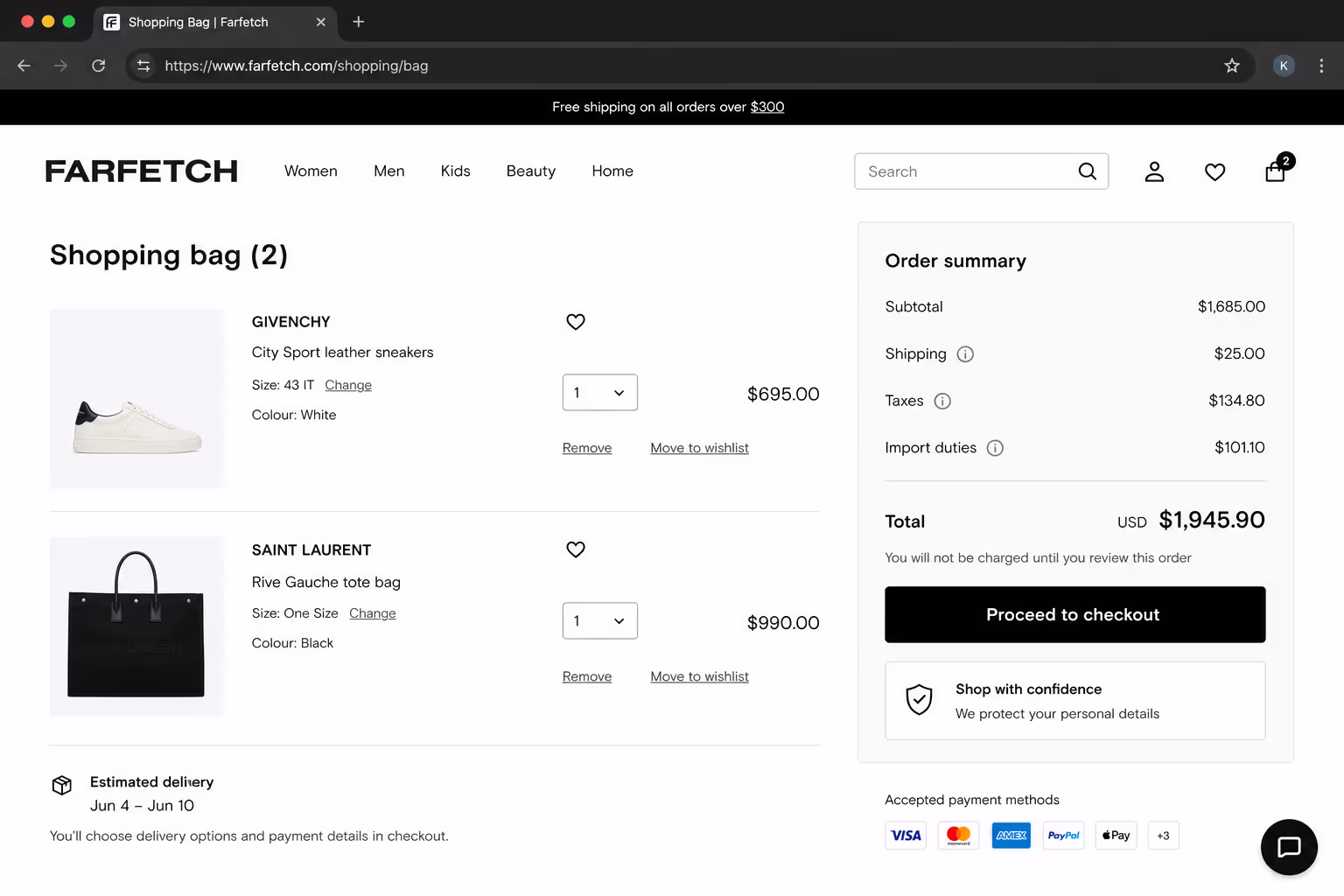
Task: Click the GIVENCHY brand name
Action: tap(291, 322)
